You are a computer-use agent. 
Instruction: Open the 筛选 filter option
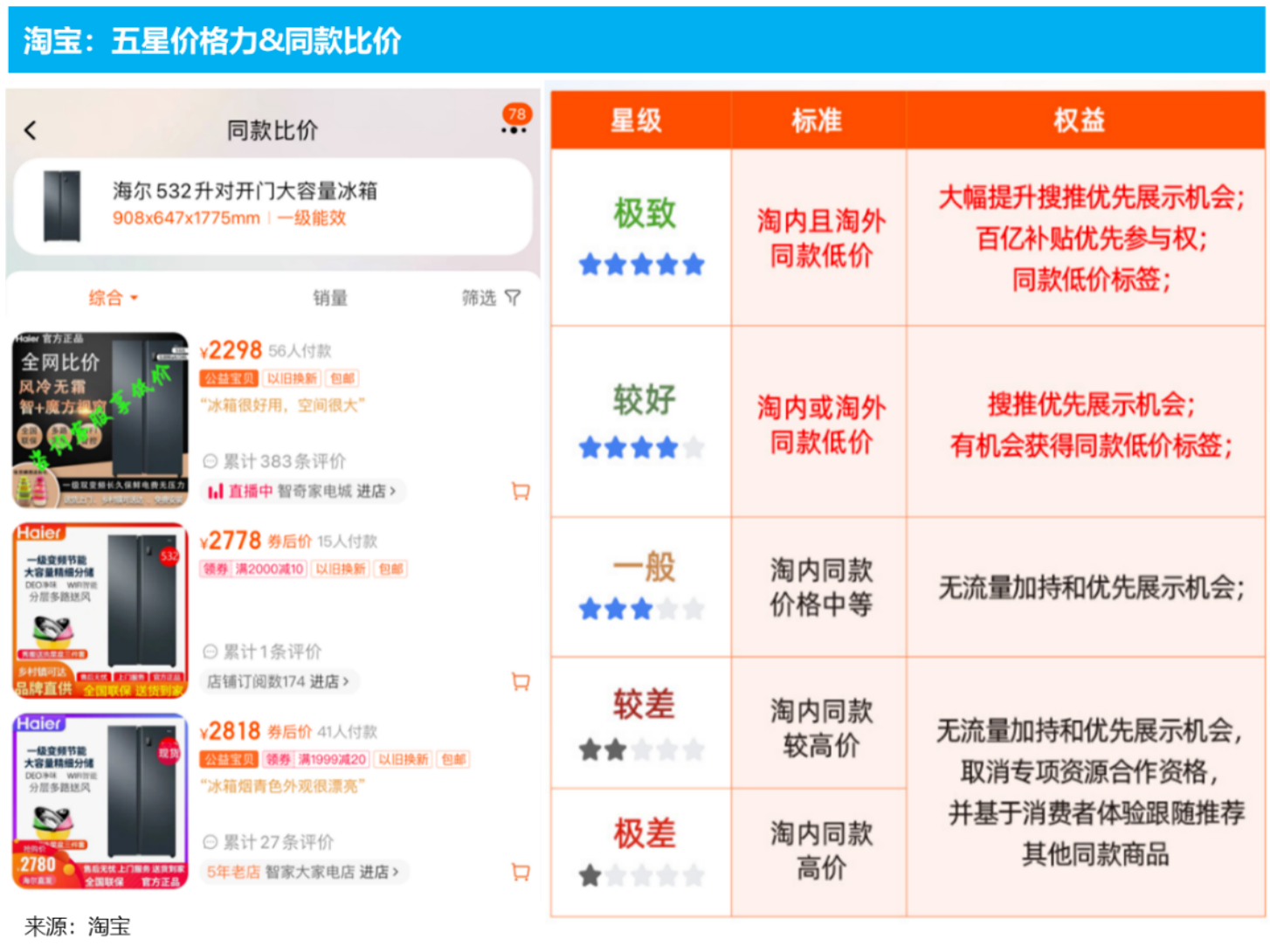coord(479,299)
